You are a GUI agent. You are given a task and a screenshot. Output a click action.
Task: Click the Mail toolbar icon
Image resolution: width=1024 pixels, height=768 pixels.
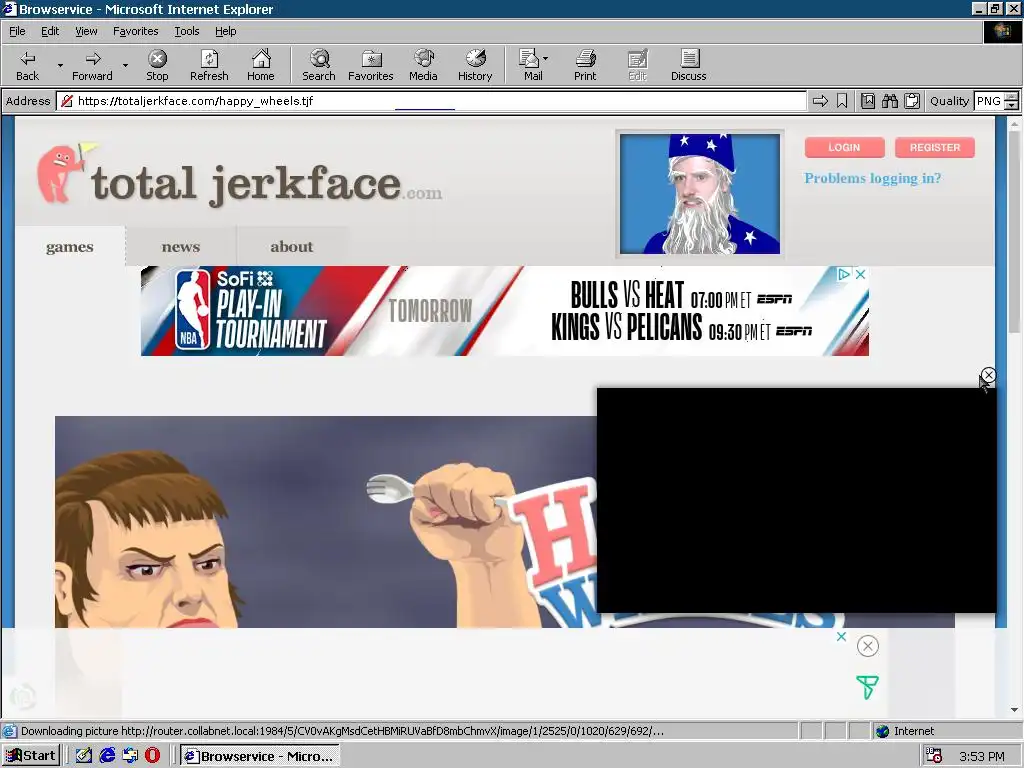pyautogui.click(x=530, y=65)
